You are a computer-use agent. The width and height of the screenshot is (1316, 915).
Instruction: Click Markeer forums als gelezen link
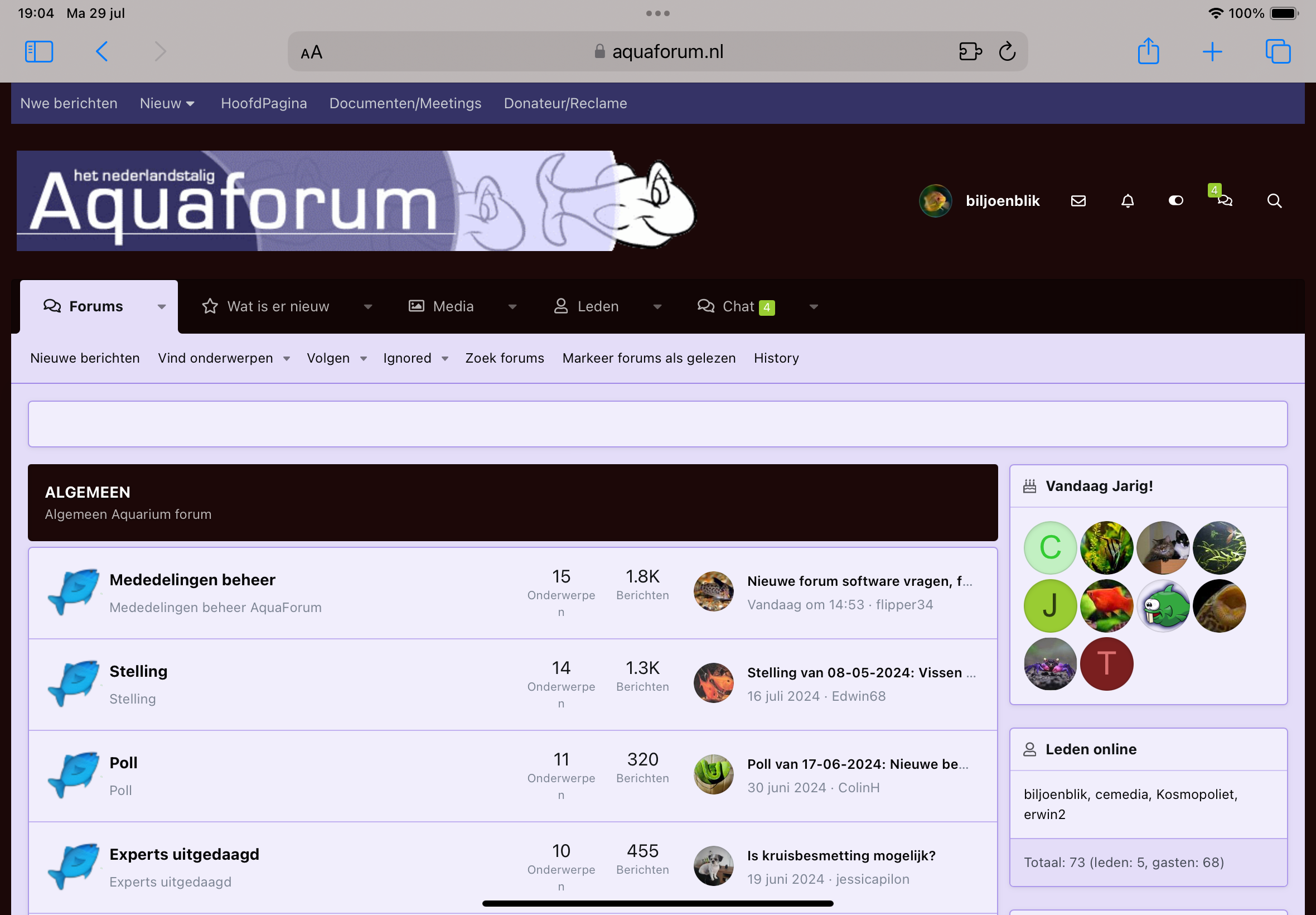pos(649,358)
